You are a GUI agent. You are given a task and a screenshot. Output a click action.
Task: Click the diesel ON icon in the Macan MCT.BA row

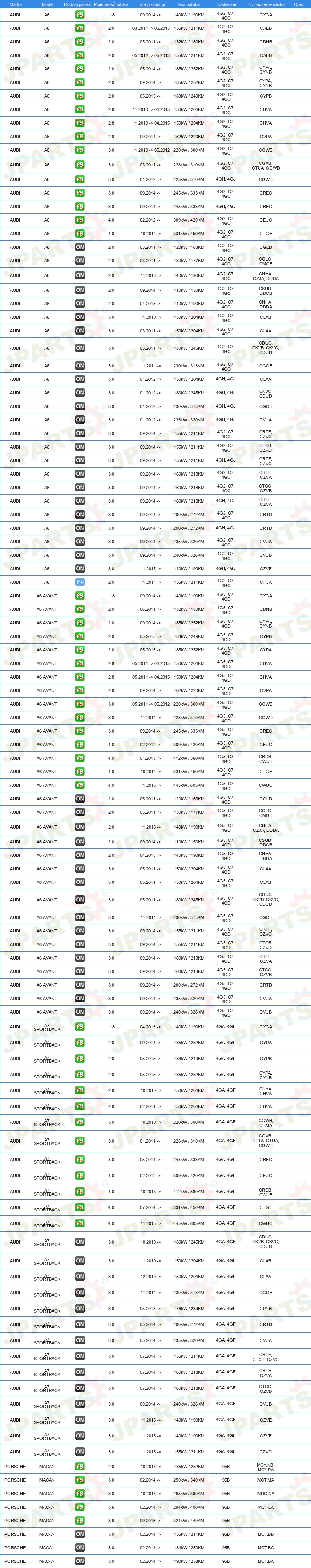pos(80,1561)
